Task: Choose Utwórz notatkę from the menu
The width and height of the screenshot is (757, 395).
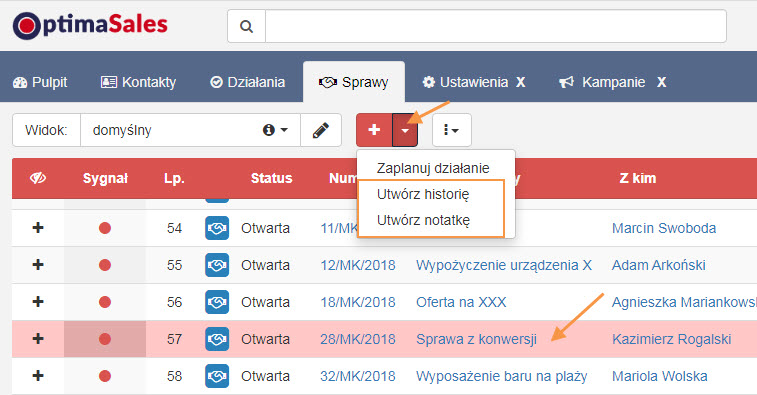Action: [423, 220]
